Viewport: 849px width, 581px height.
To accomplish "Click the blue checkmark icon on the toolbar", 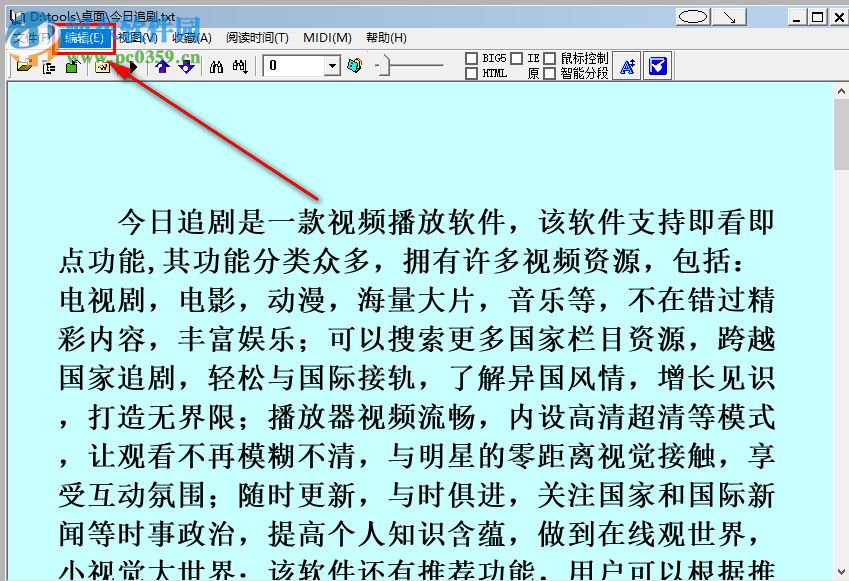I will (x=657, y=65).
